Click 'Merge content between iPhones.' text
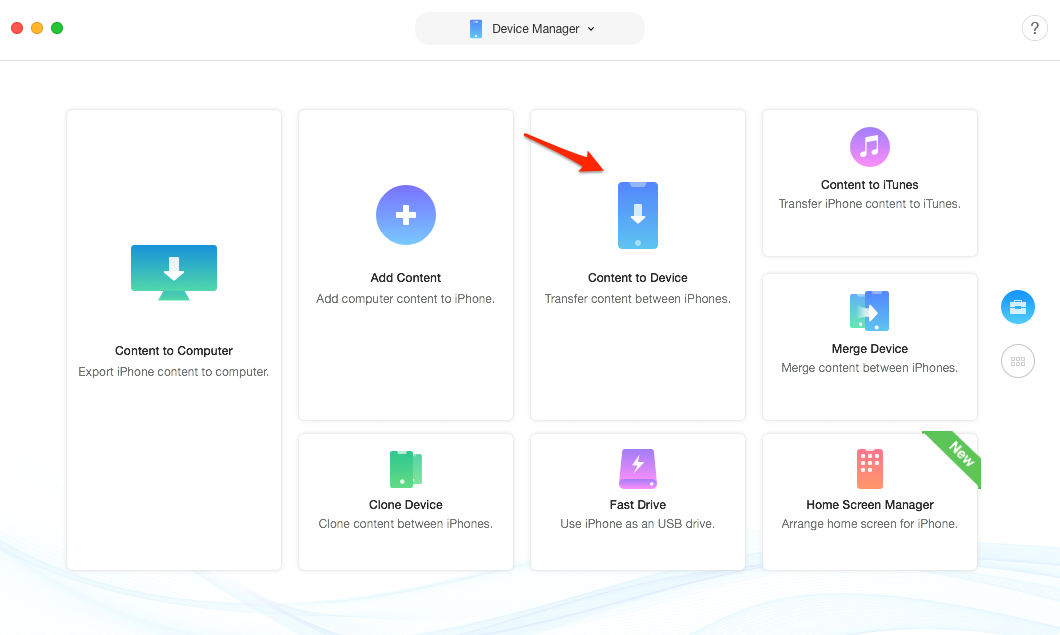Viewport: 1060px width, 635px height. click(x=869, y=367)
